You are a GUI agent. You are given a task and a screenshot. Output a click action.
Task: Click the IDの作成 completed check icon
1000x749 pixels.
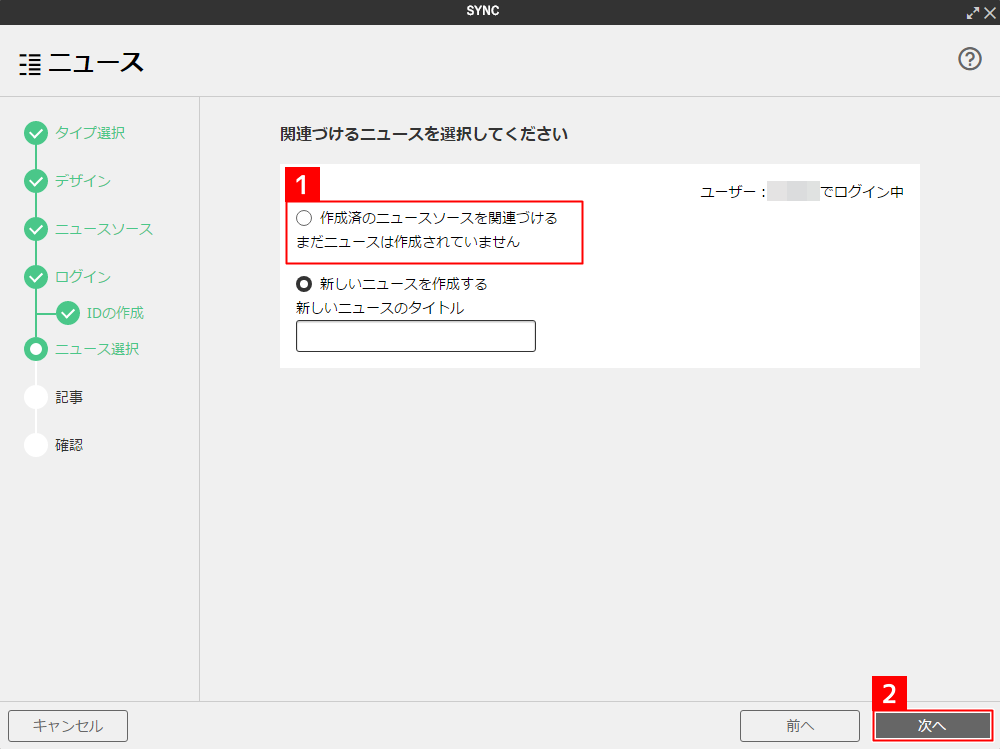click(68, 313)
